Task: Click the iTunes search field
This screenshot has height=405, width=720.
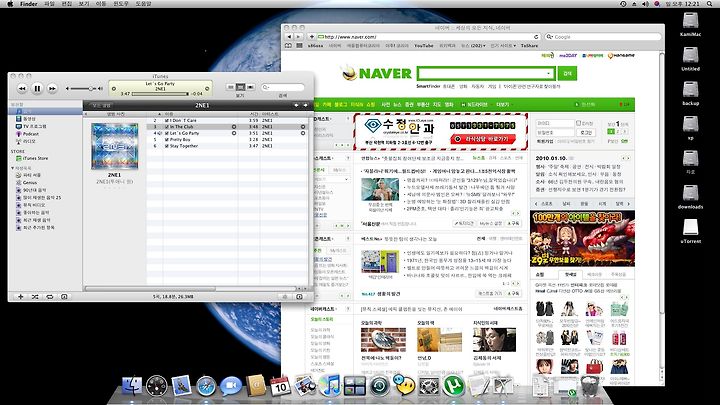Action: [283, 87]
